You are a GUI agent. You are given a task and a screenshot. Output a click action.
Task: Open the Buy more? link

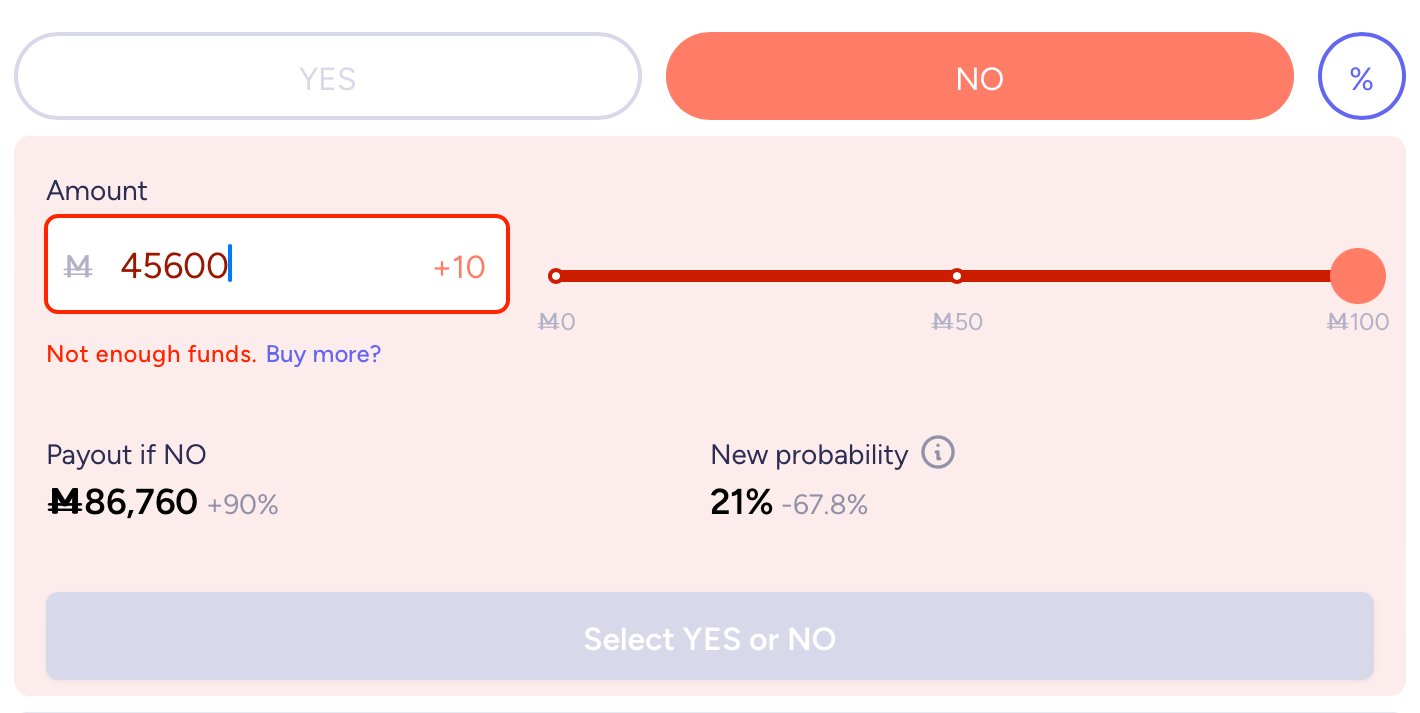pos(323,354)
